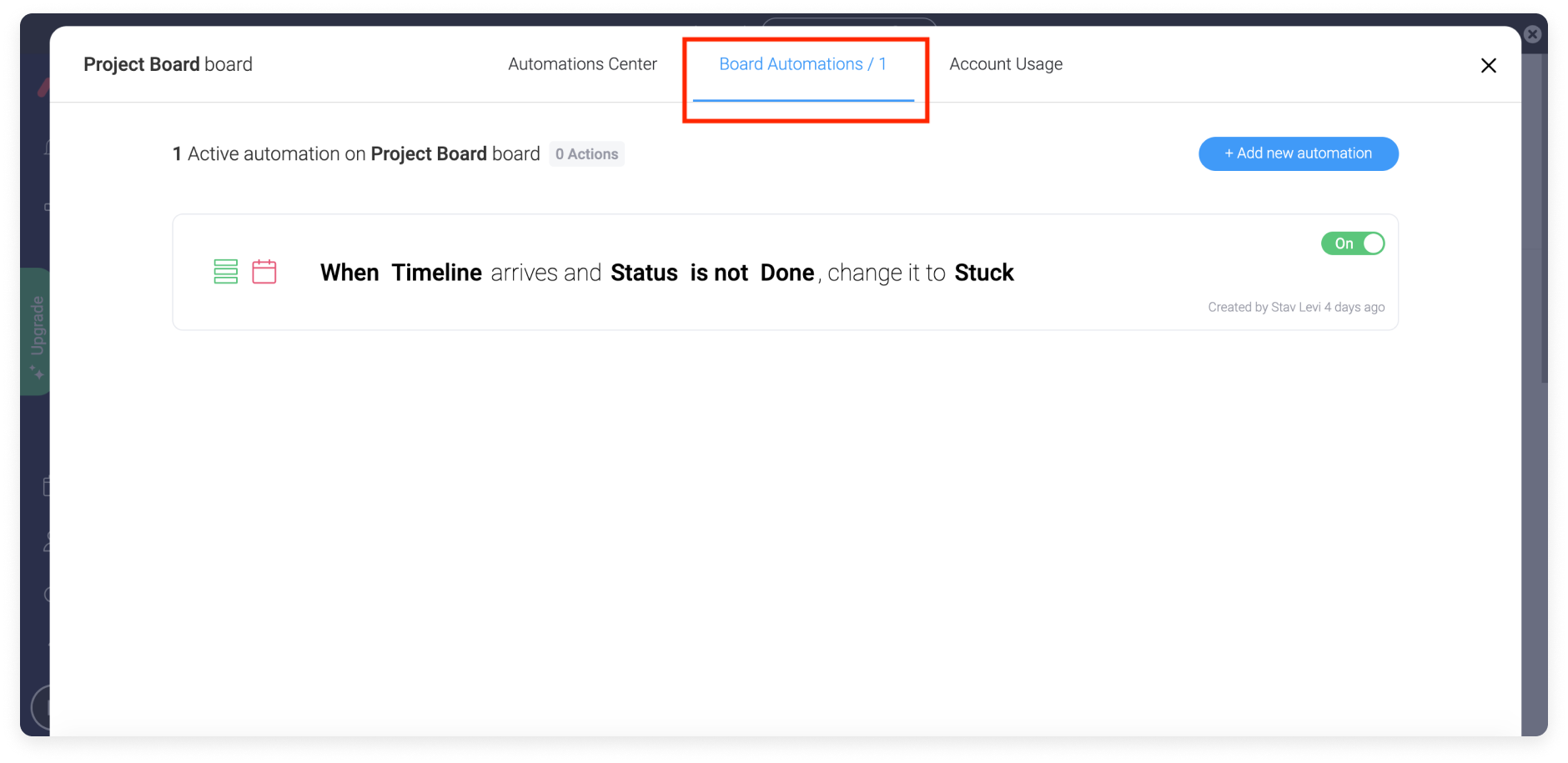Turn off the automation On toggle
Viewport: 1568px width, 763px height.
[x=1353, y=243]
